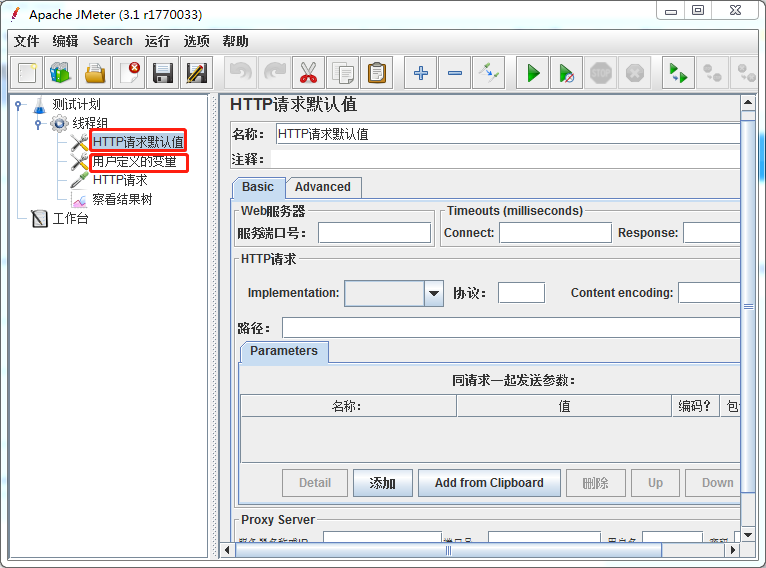The height and width of the screenshot is (568, 766).
Task: Select 用户定义的变量 in the tree
Action: pos(135,162)
